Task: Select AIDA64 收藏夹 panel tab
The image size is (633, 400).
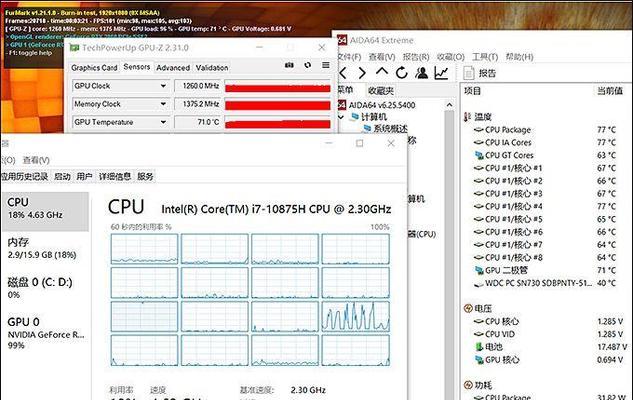Action: [381, 91]
